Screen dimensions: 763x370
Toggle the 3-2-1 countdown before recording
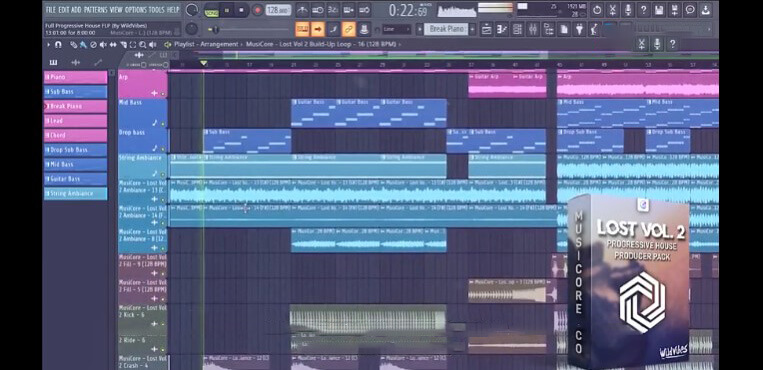[x=333, y=10]
